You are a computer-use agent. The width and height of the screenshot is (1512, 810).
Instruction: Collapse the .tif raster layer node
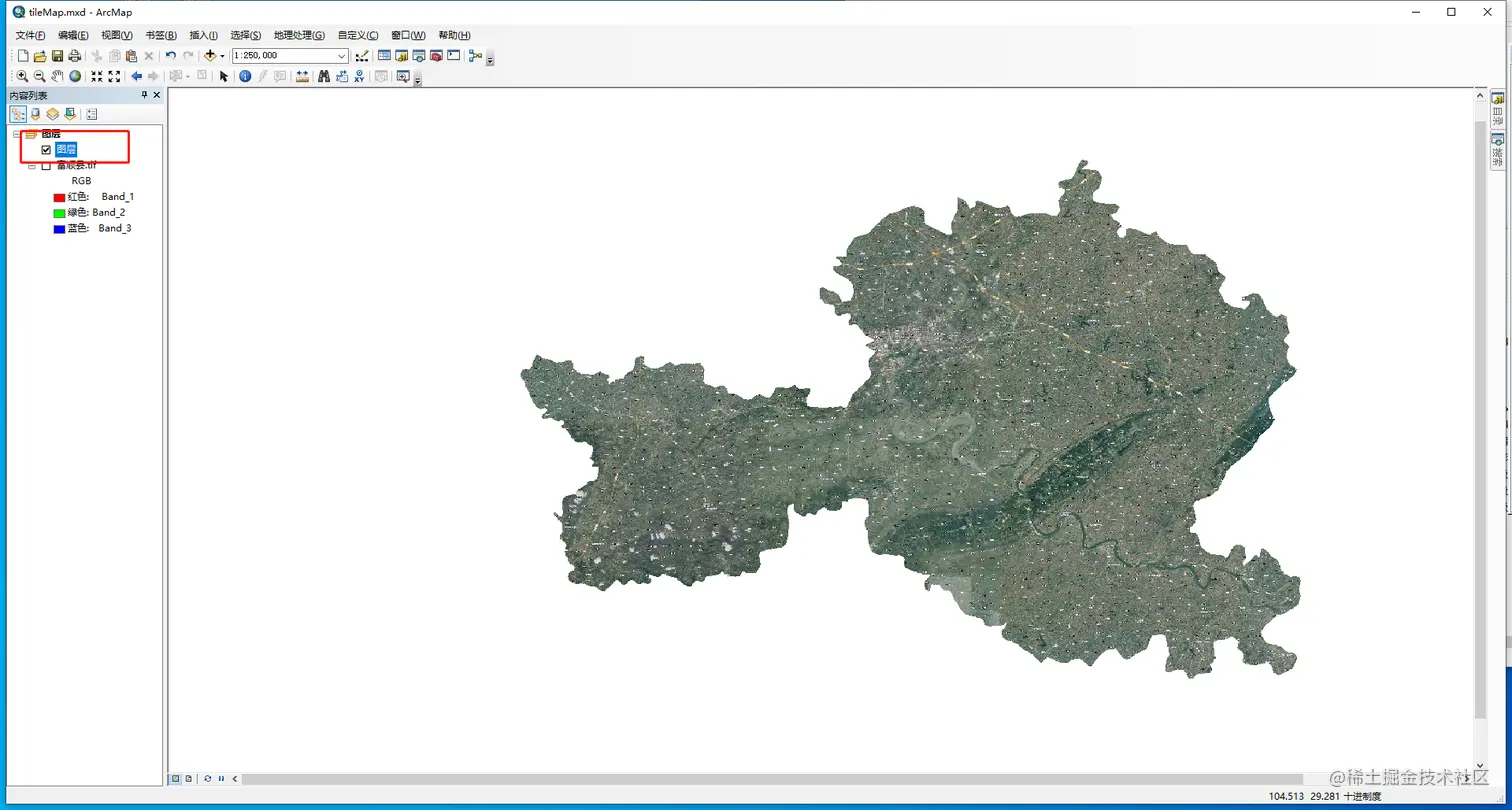tap(32, 166)
